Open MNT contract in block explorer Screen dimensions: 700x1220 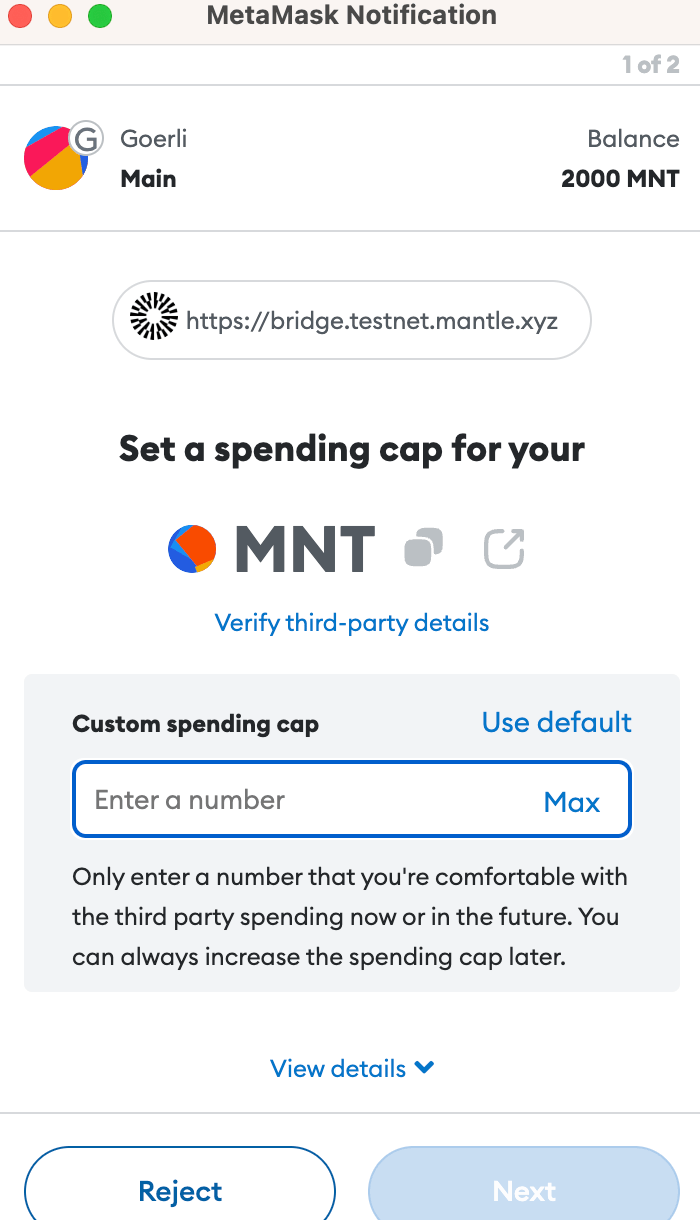pos(504,549)
